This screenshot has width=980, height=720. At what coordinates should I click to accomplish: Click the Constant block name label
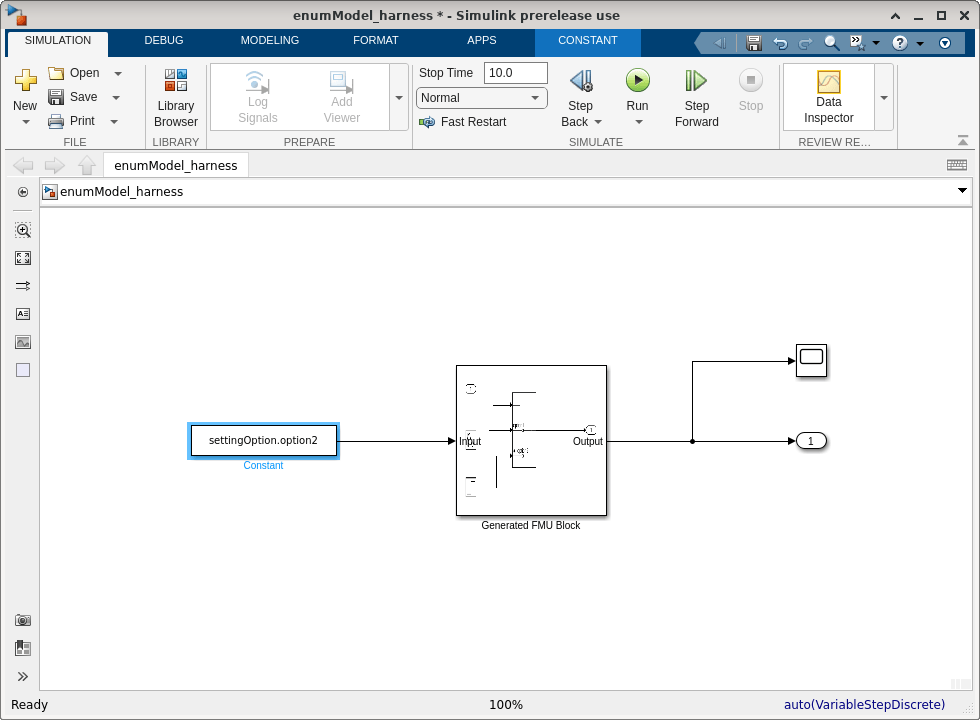point(263,466)
